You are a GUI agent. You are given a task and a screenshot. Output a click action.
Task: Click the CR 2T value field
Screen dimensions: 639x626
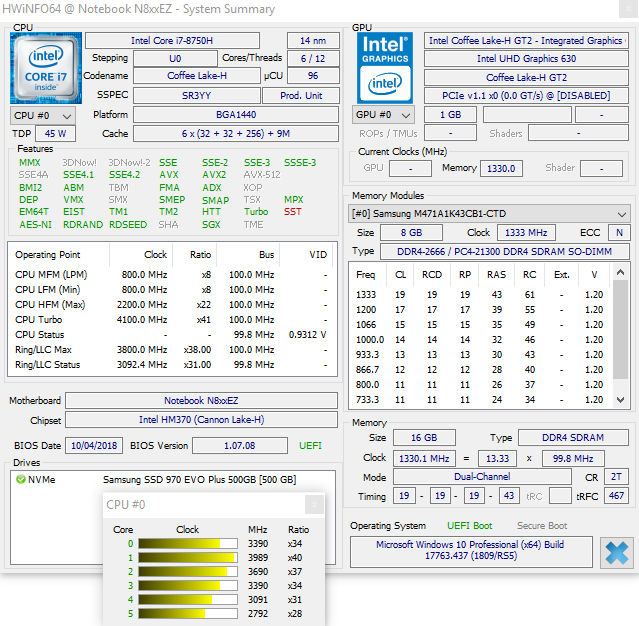coord(616,477)
